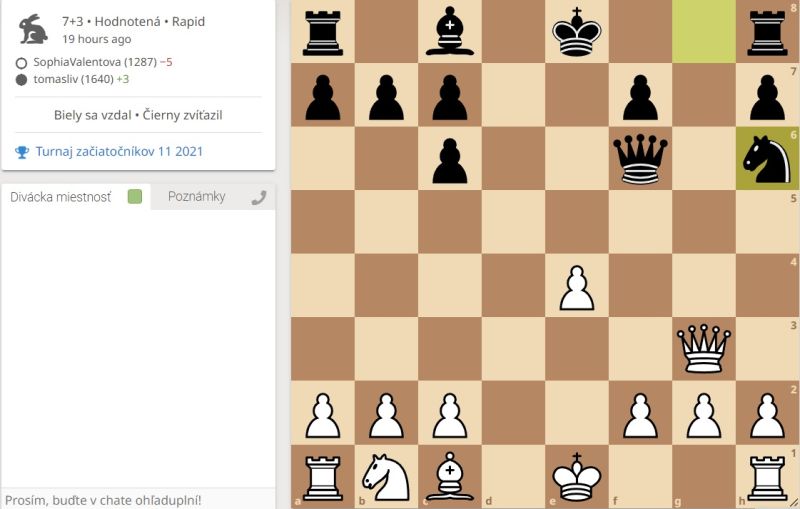
Task: Select the white bishop on c1
Action: 450,476
